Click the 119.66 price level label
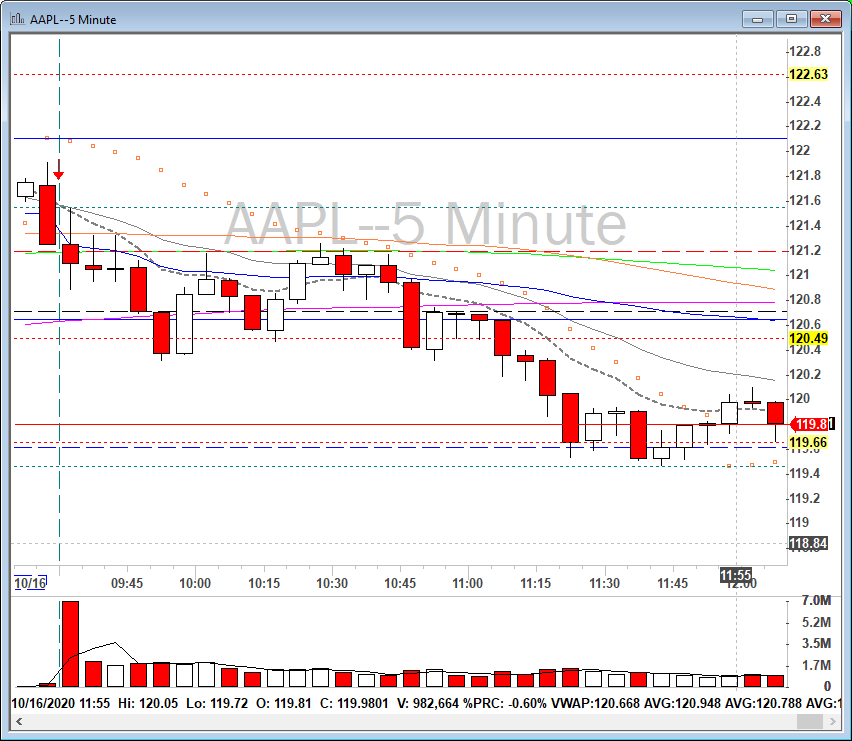 point(808,442)
